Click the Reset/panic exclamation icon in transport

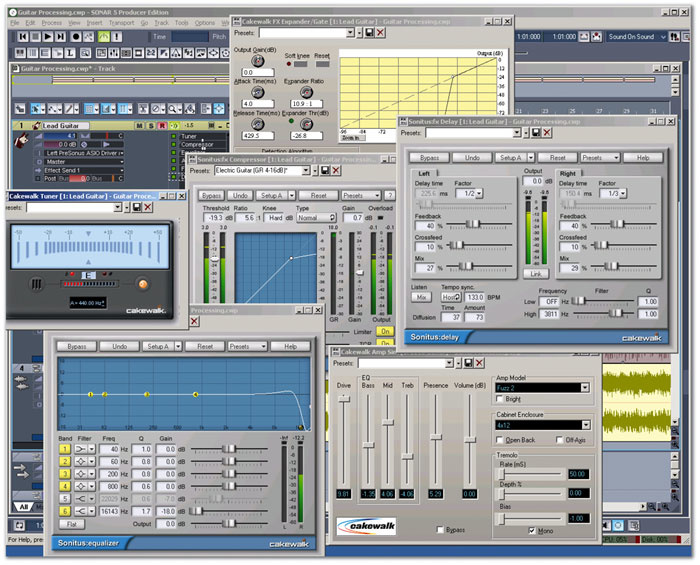coord(116,37)
